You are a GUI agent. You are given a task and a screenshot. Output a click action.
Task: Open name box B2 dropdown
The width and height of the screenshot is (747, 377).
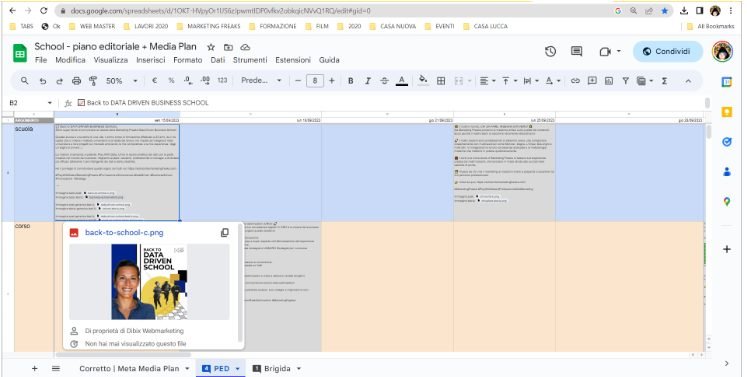click(x=50, y=103)
